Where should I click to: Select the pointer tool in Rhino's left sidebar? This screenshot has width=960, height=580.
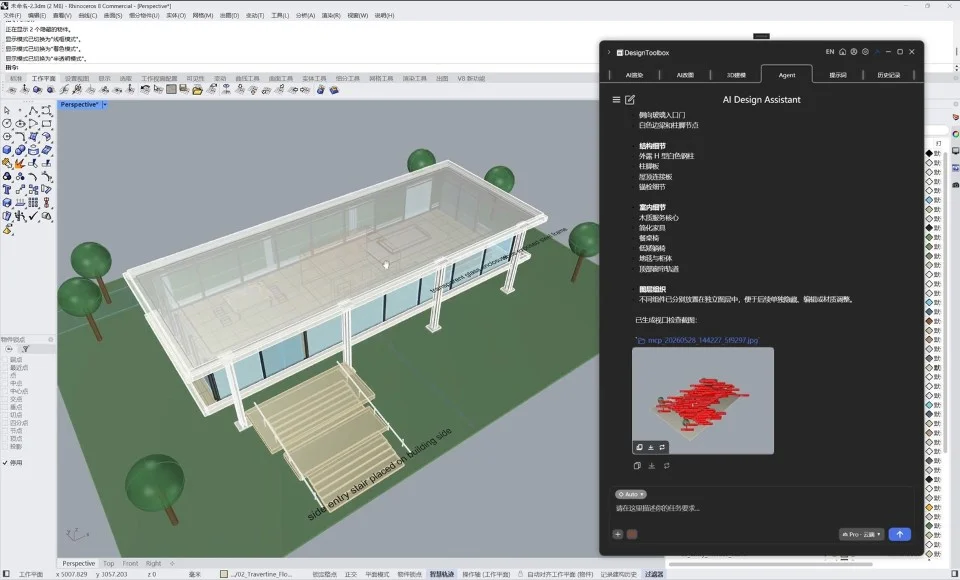click(7, 110)
